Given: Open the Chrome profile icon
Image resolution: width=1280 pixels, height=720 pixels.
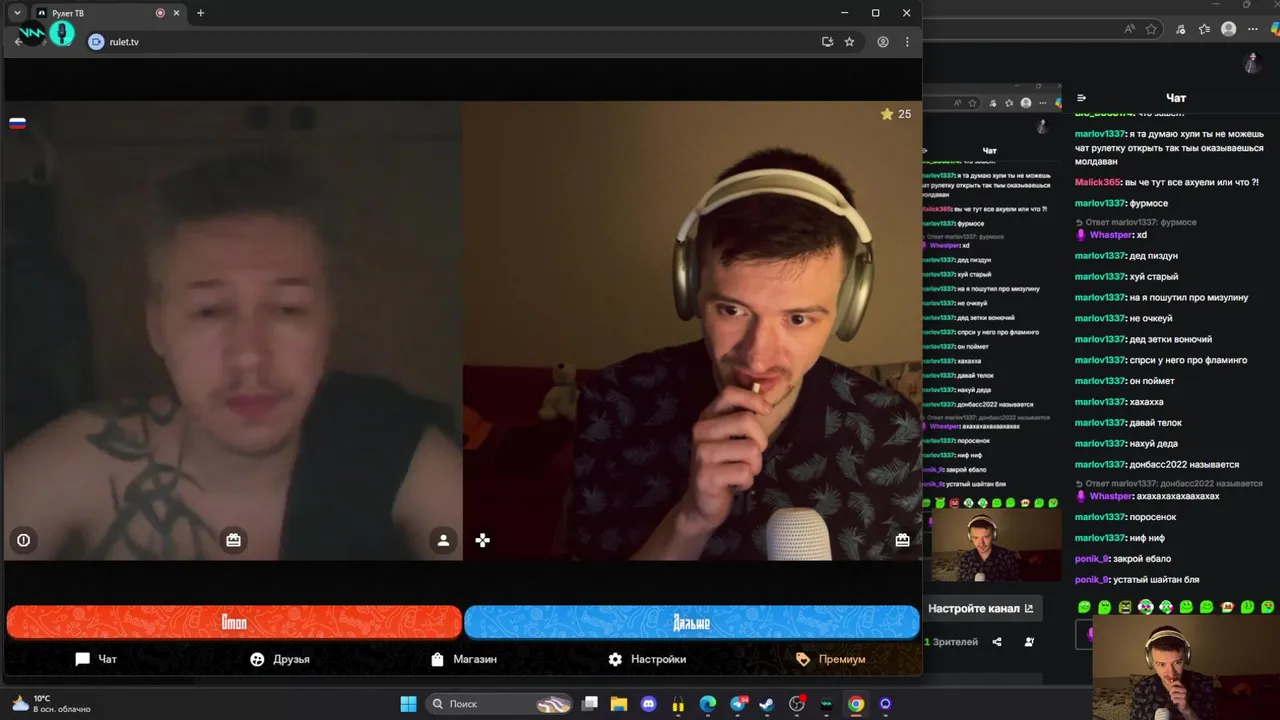Looking at the screenshot, I should (x=883, y=42).
